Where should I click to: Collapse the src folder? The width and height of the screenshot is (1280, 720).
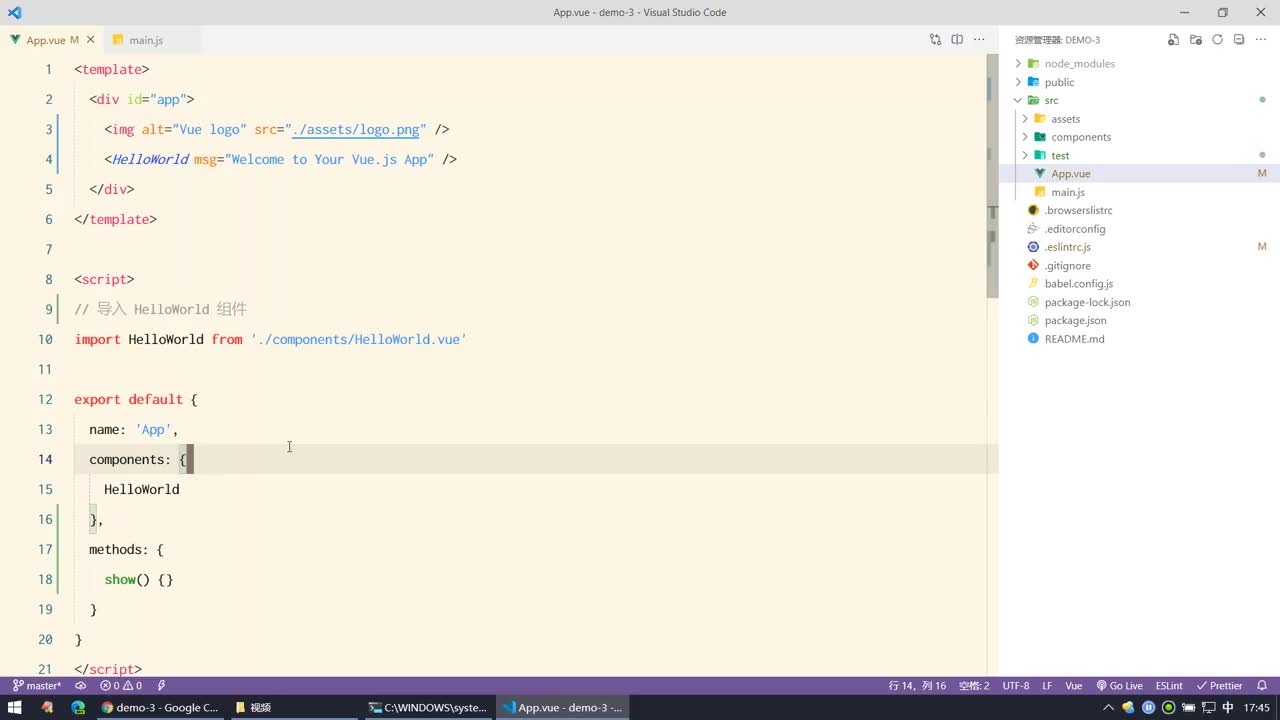coord(1051,100)
